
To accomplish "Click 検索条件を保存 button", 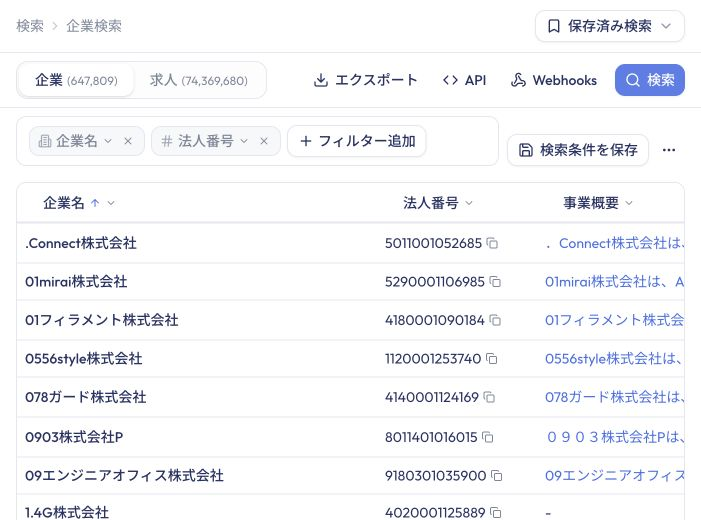I will (578, 150).
